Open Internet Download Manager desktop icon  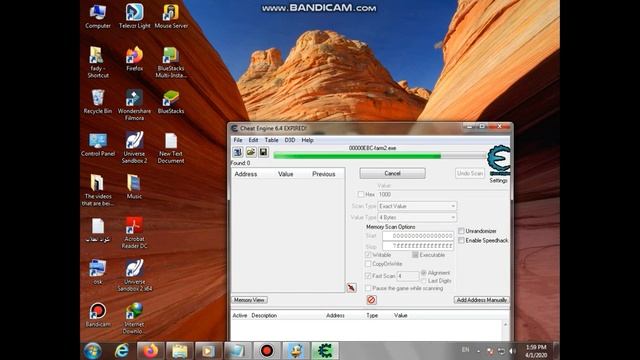(x=134, y=318)
